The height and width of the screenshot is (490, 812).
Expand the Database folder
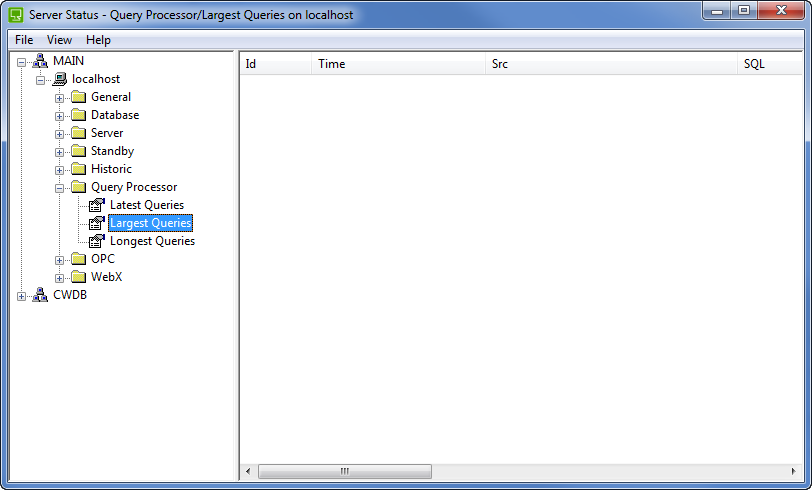pos(60,117)
